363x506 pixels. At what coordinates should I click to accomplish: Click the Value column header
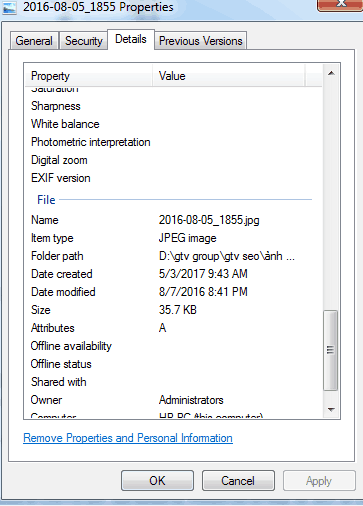pyautogui.click(x=228, y=76)
